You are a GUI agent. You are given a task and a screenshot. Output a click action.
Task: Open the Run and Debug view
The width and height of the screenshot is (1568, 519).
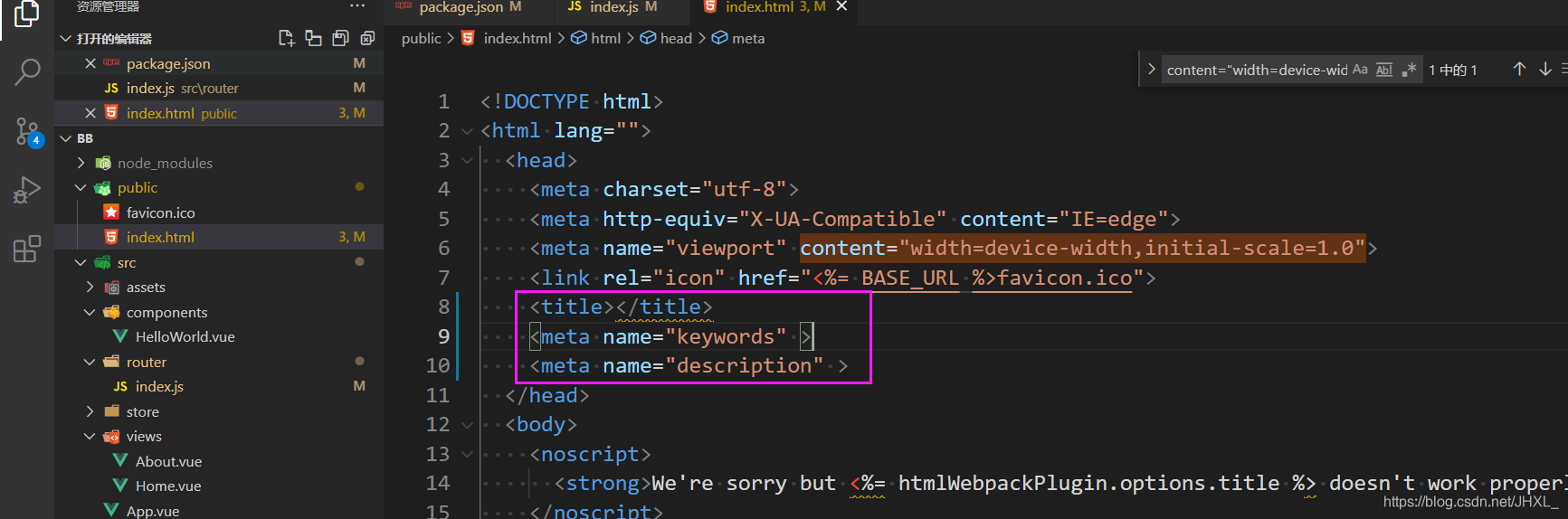pyautogui.click(x=27, y=190)
